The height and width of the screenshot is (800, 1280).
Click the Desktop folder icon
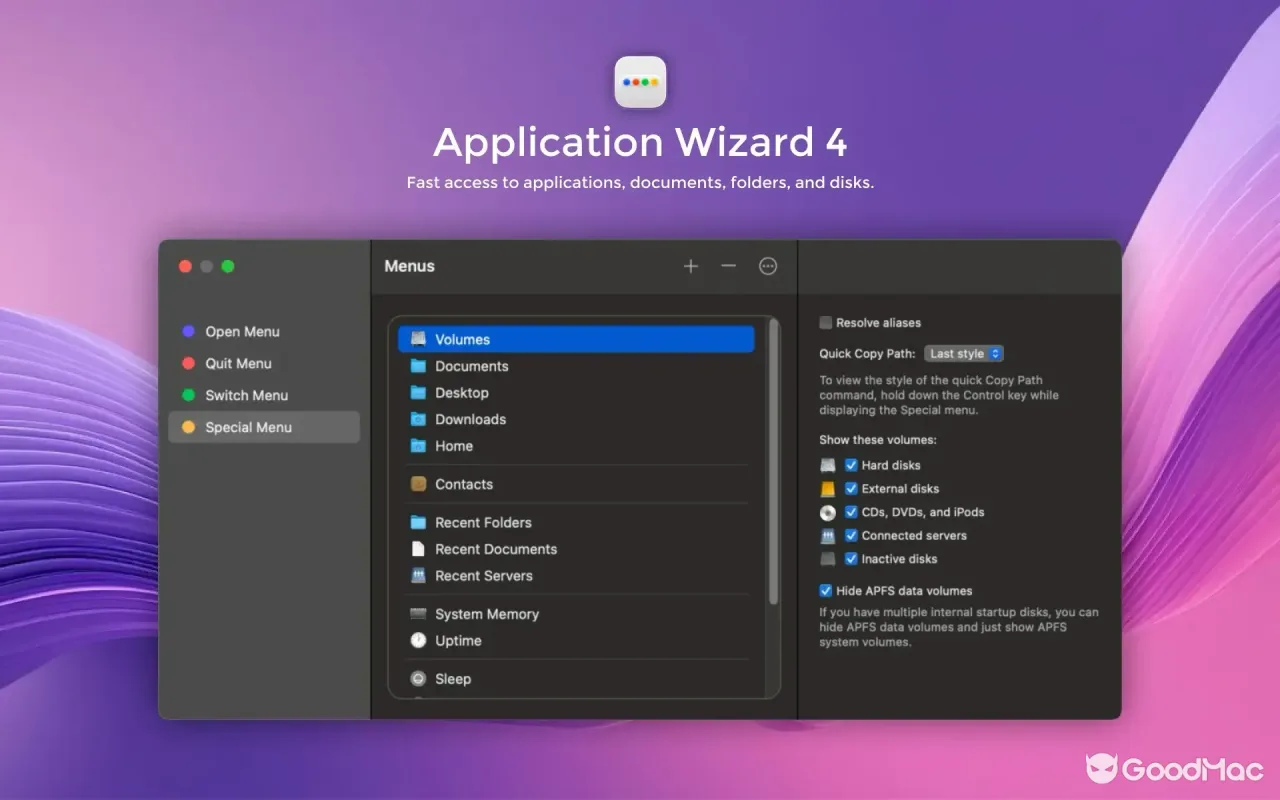(418, 393)
